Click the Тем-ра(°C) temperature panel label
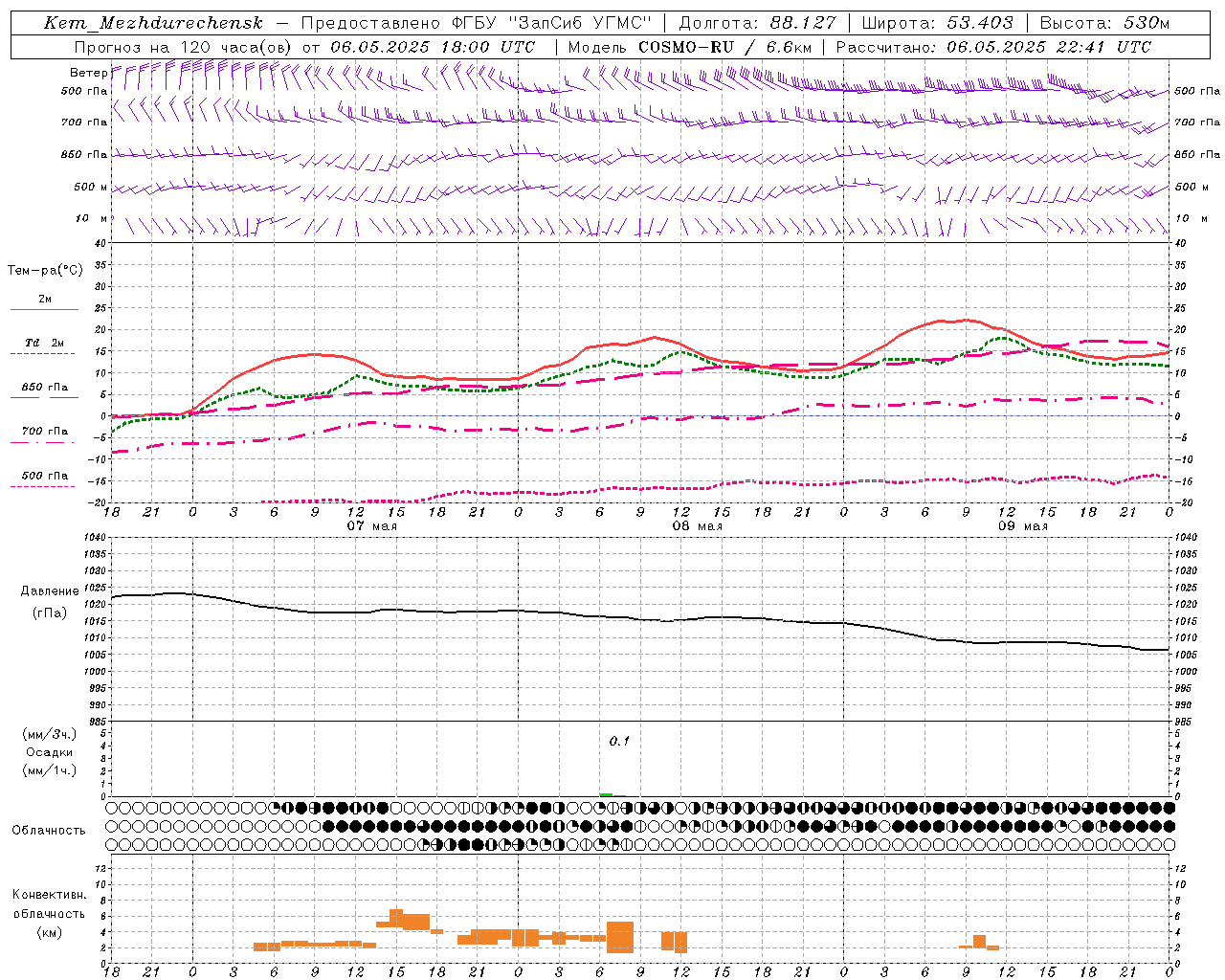The height and width of the screenshot is (980, 1225). (45, 271)
